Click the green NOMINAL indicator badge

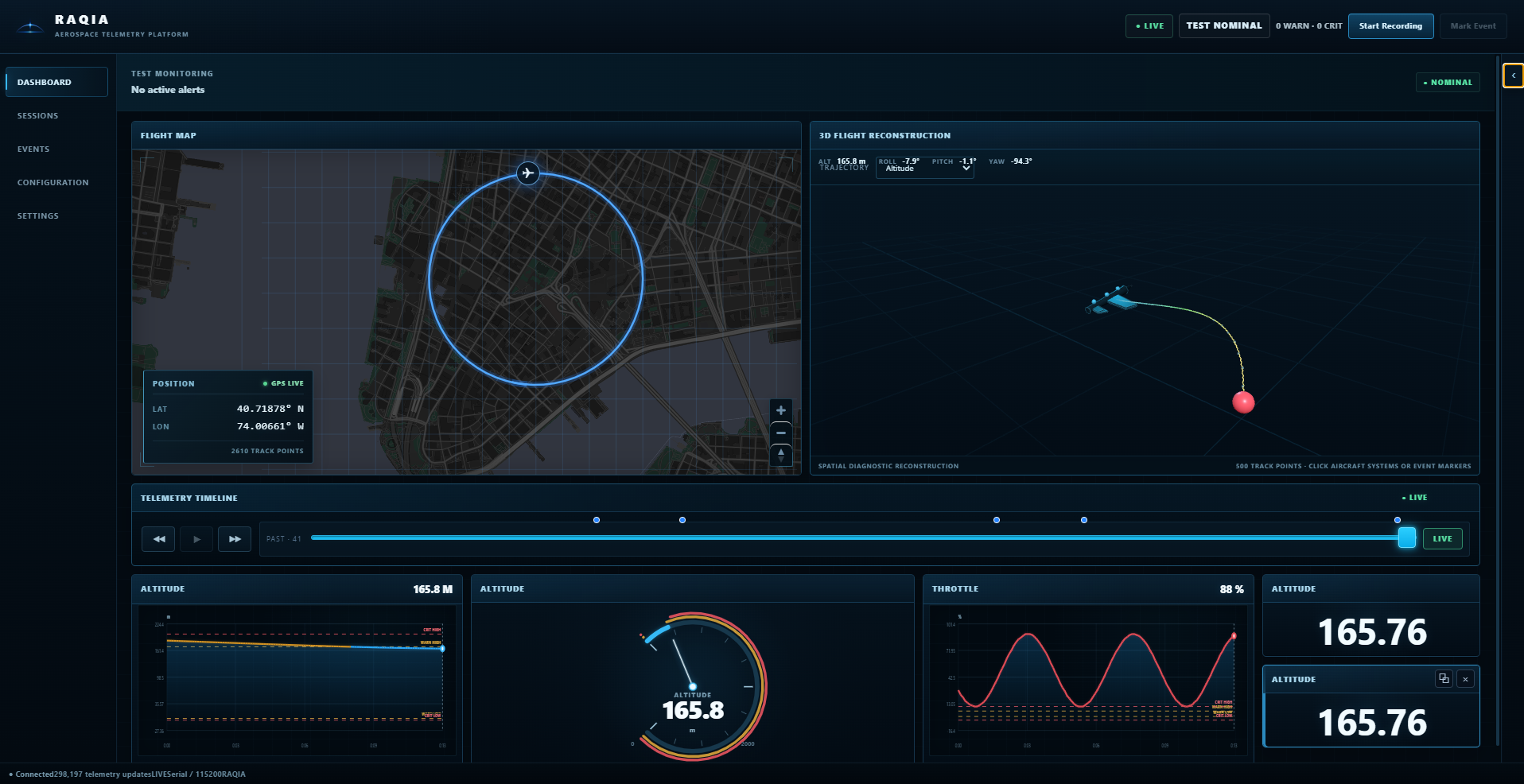[x=1448, y=82]
